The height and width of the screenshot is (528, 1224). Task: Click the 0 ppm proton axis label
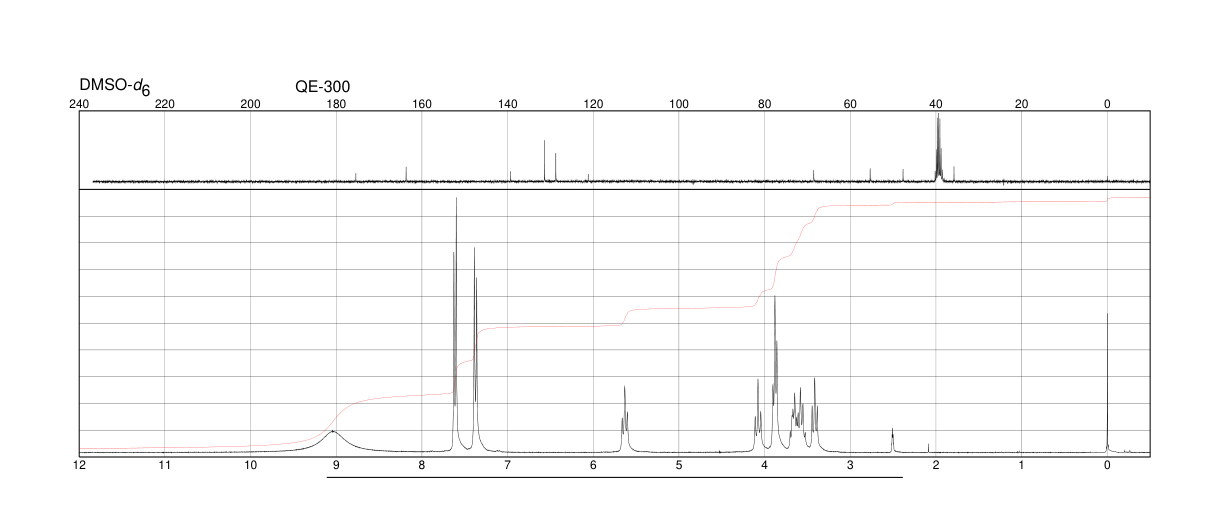(1107, 466)
